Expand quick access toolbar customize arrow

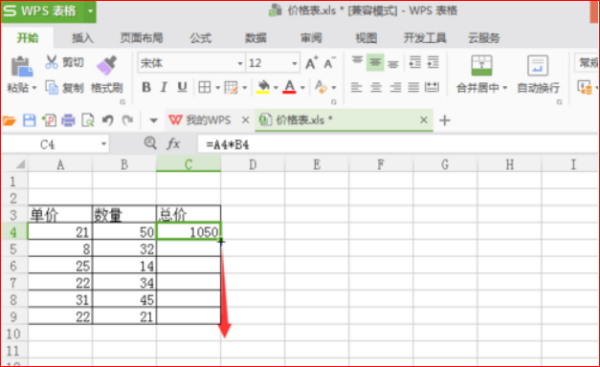[153, 121]
